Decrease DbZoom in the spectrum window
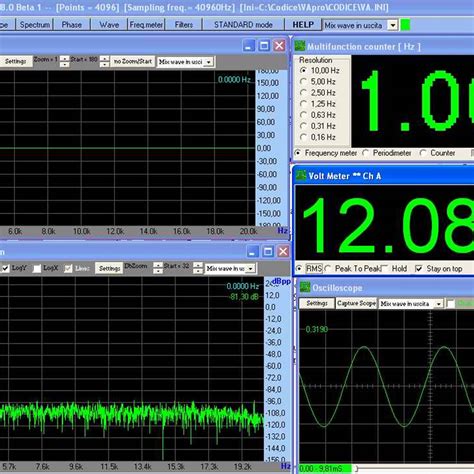 coord(158,271)
